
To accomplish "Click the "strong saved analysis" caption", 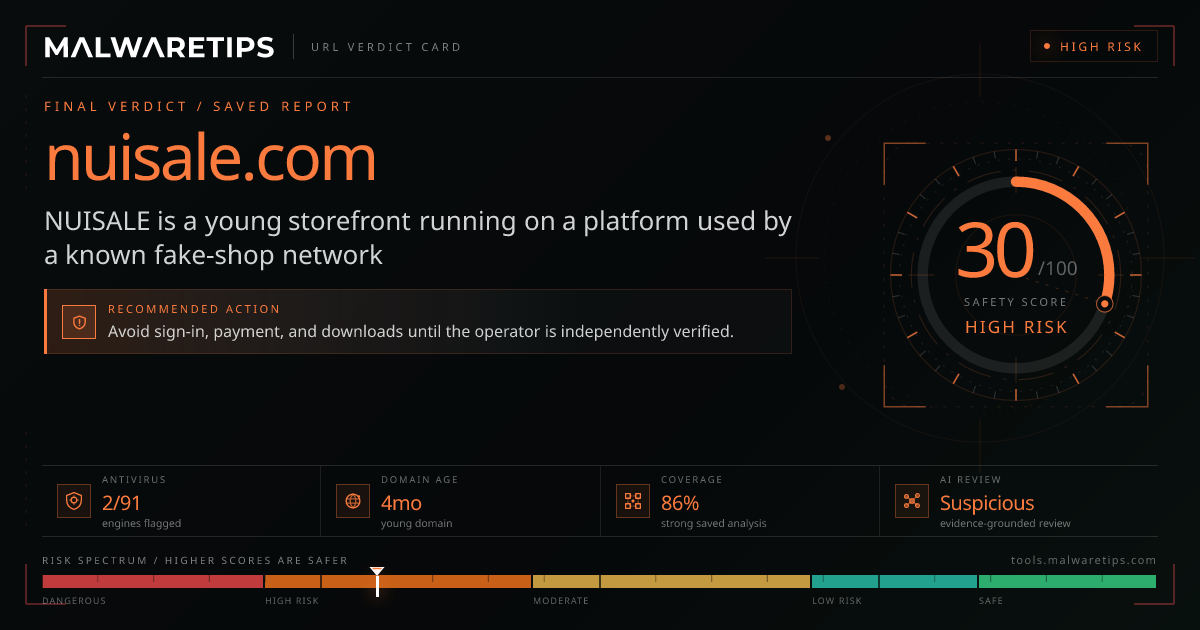I will (714, 523).
